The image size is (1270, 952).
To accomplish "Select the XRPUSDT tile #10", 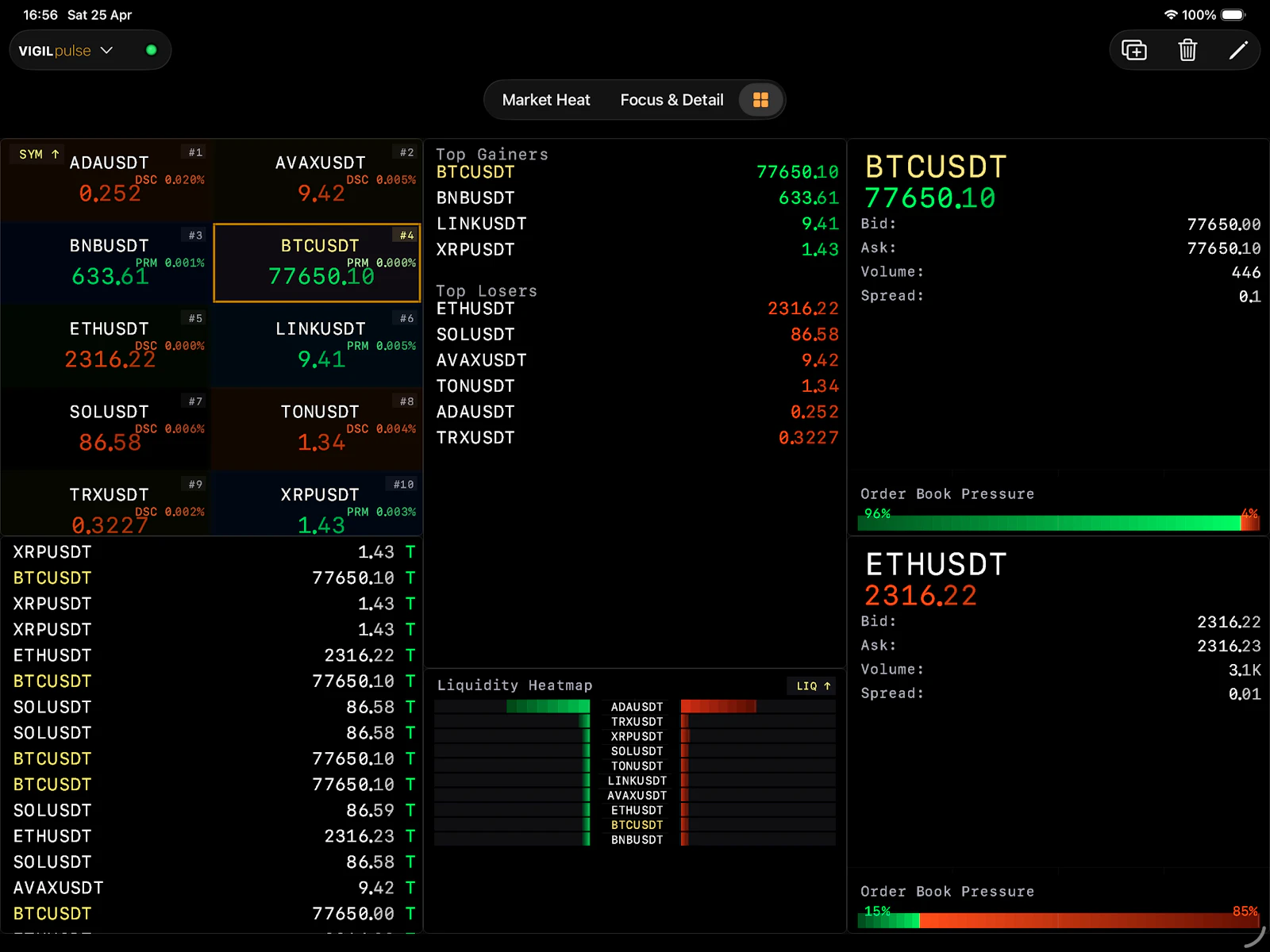I will [x=317, y=504].
